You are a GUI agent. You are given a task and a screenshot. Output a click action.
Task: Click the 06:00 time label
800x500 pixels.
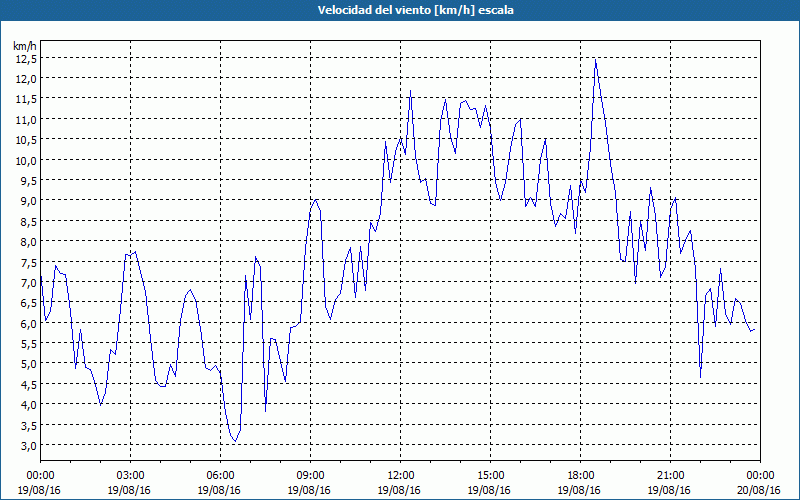click(x=220, y=476)
